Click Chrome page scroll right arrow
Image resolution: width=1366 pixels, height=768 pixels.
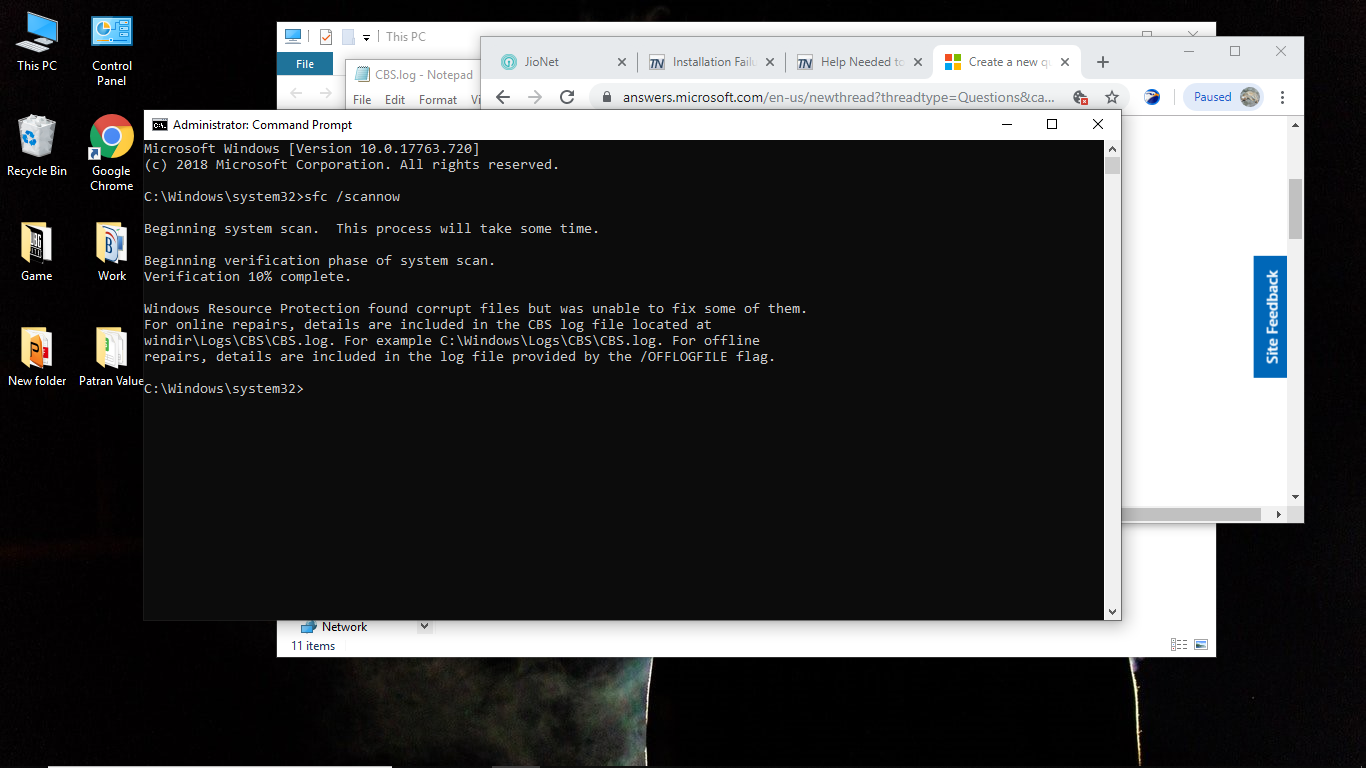[1279, 514]
